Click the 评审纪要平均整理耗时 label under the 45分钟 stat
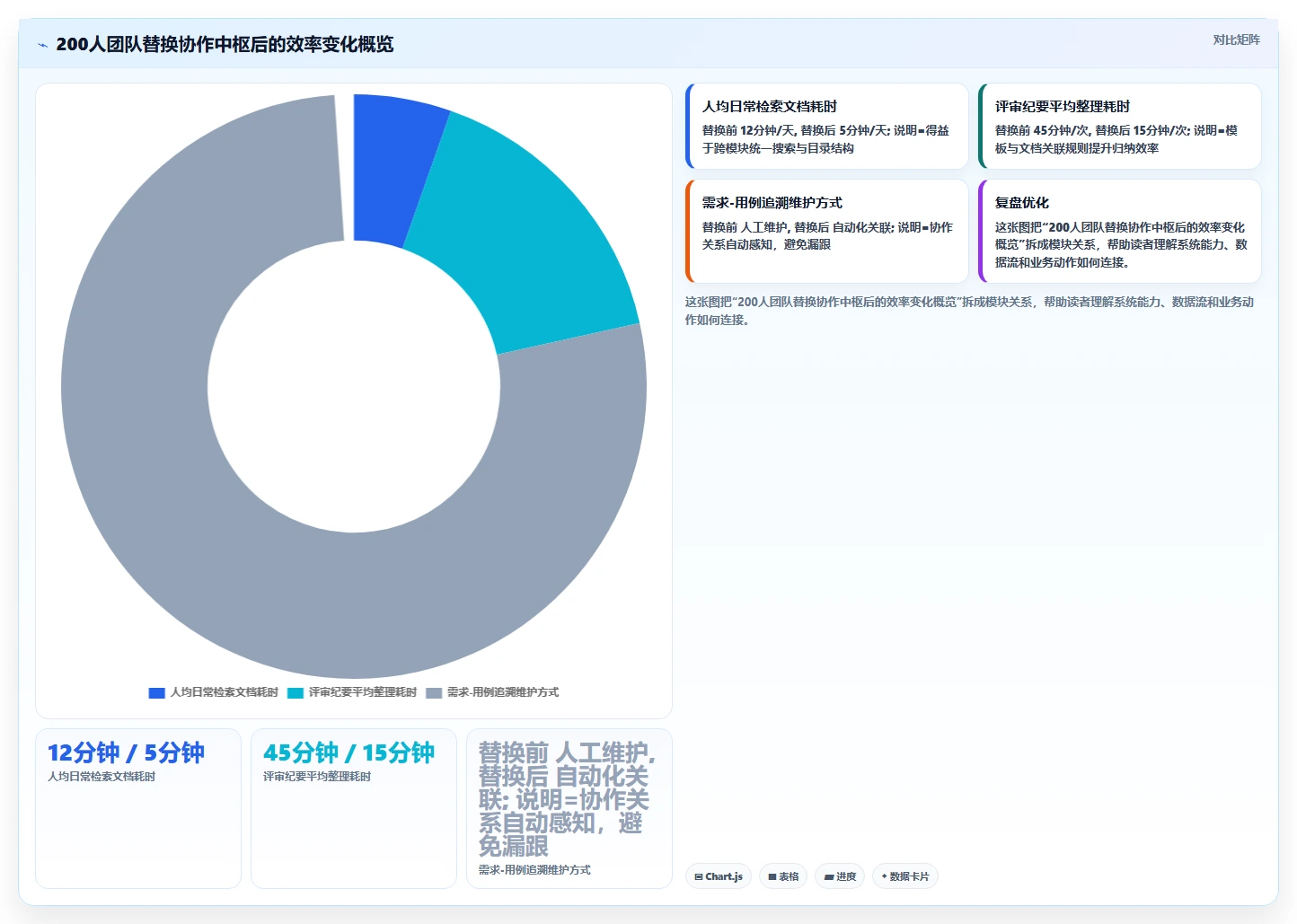 click(317, 777)
